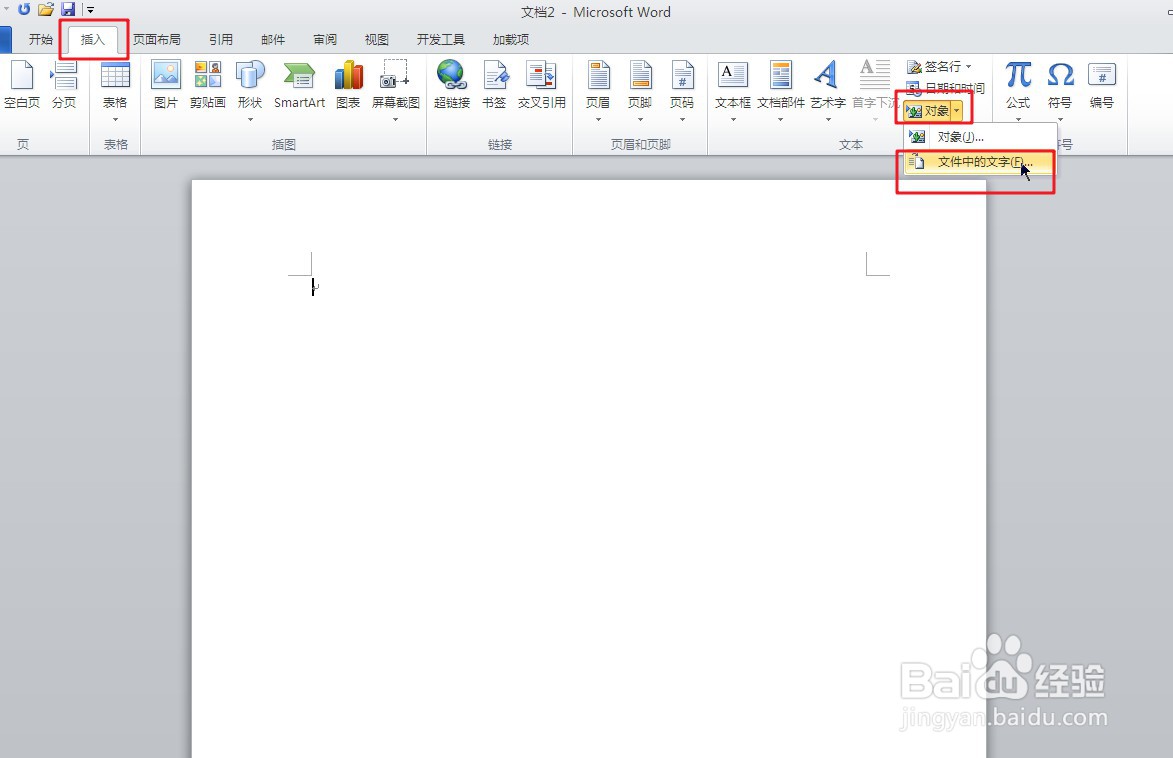Open a file from Quick Access toolbar

pyautogui.click(x=46, y=10)
